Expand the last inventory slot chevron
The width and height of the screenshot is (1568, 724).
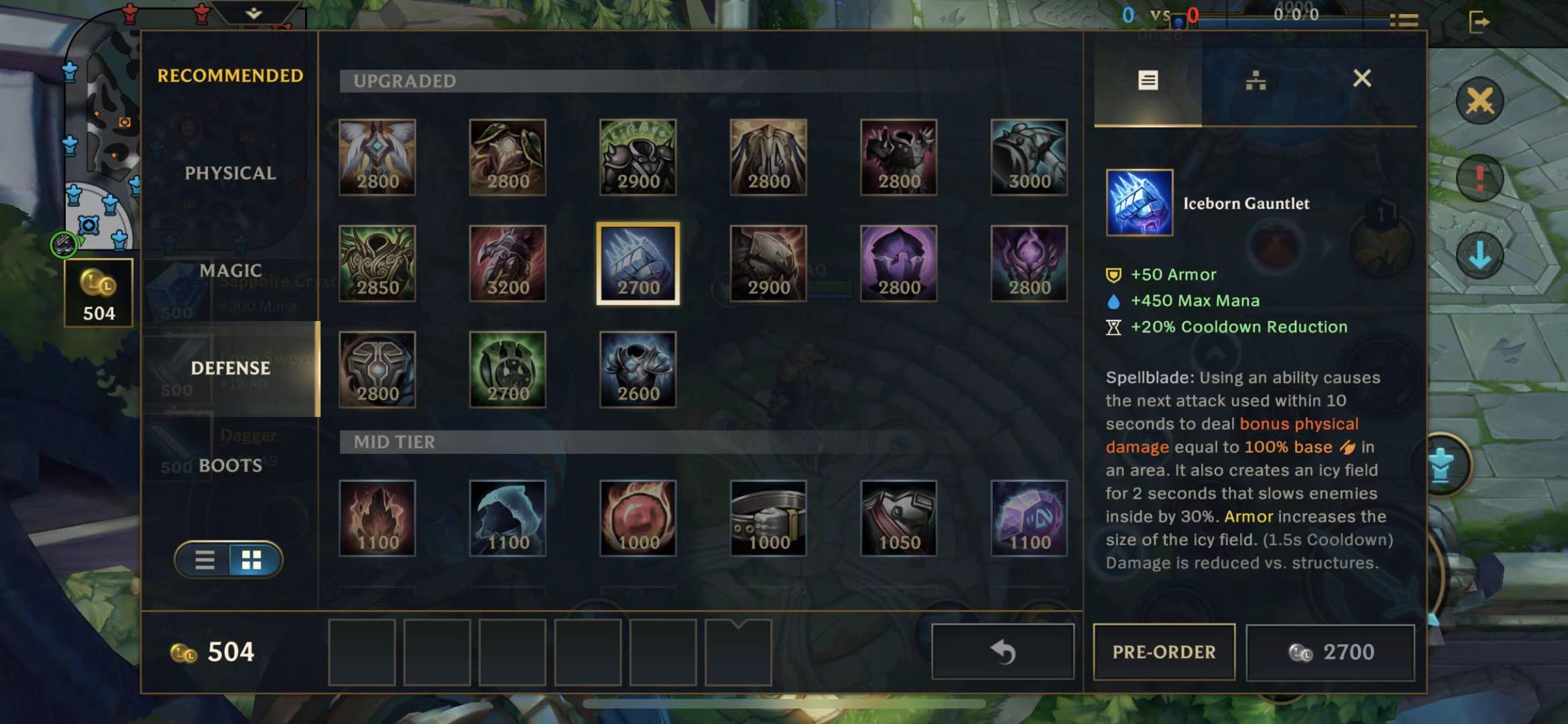738,625
